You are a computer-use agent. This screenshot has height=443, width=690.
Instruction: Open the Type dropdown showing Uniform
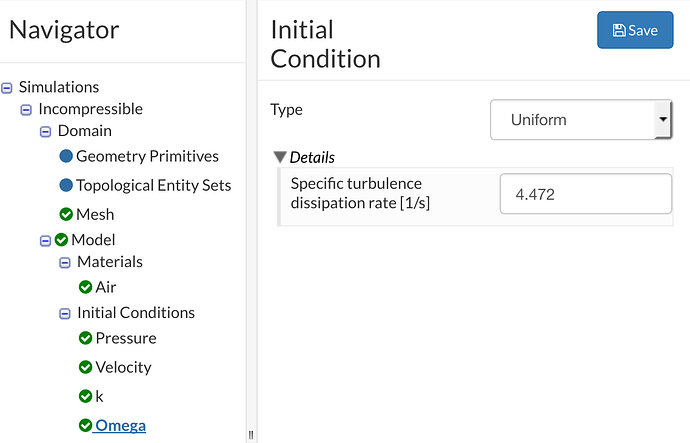point(580,120)
